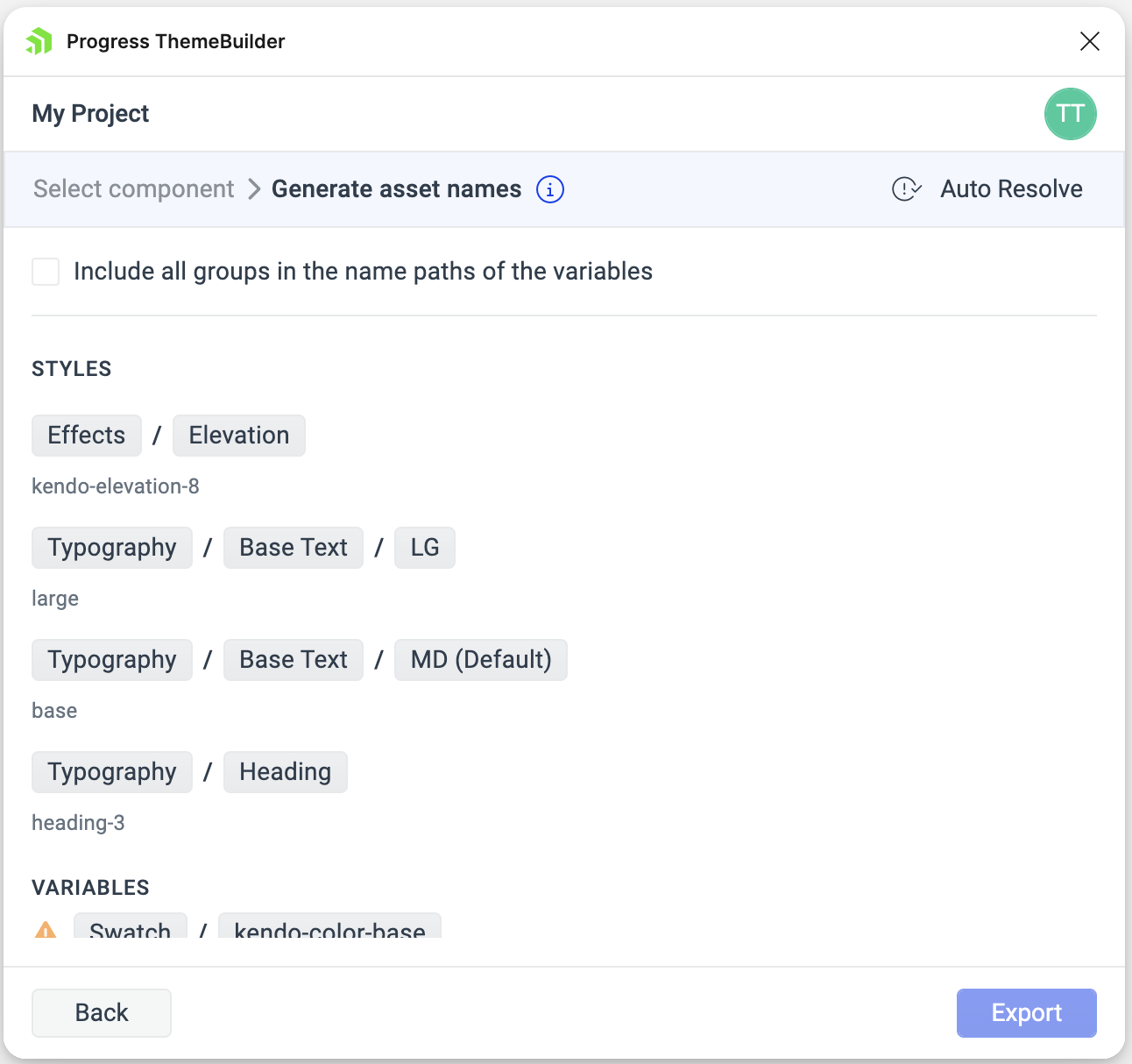Screen dimensions: 1132x1064
Task: Open the MD (Default) group chip
Action: tap(480, 659)
